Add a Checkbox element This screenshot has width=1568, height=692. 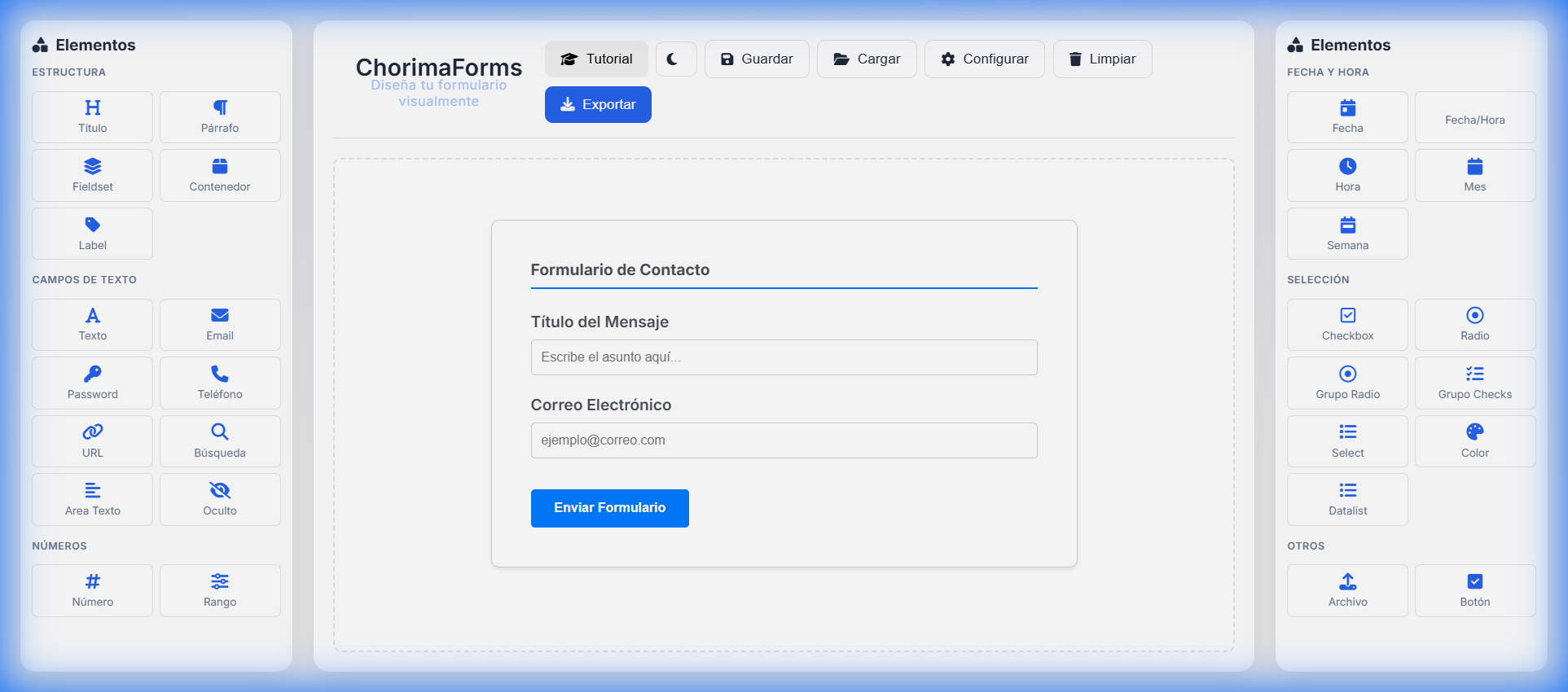click(1347, 325)
